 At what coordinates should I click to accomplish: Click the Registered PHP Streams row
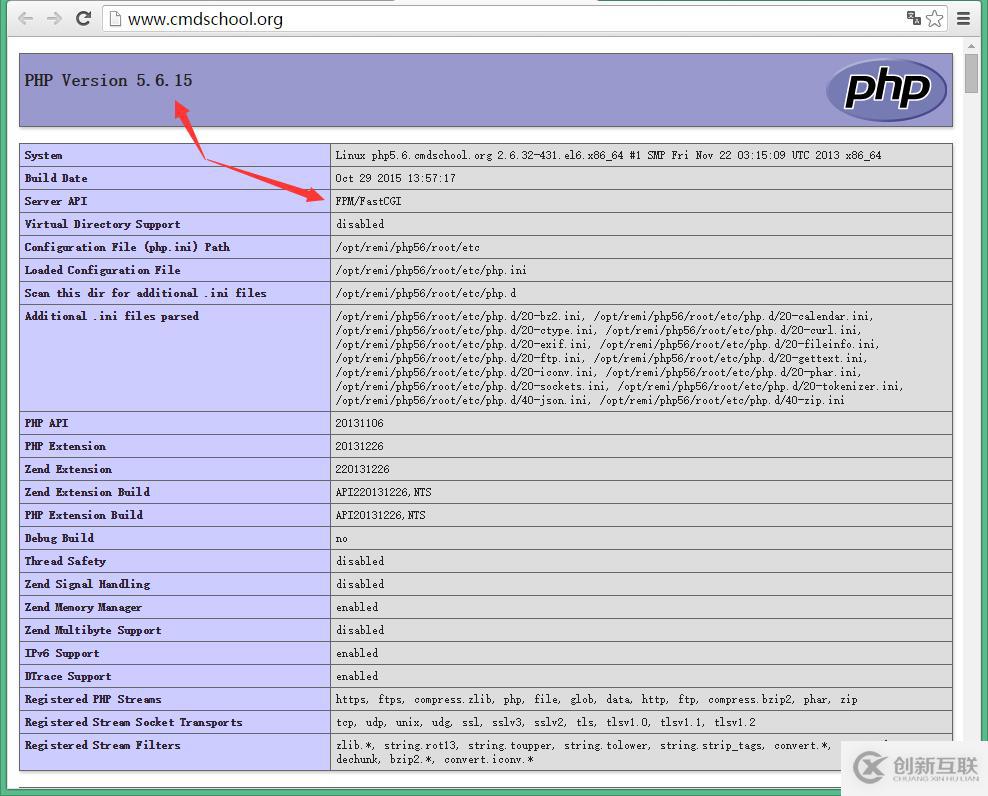point(93,699)
